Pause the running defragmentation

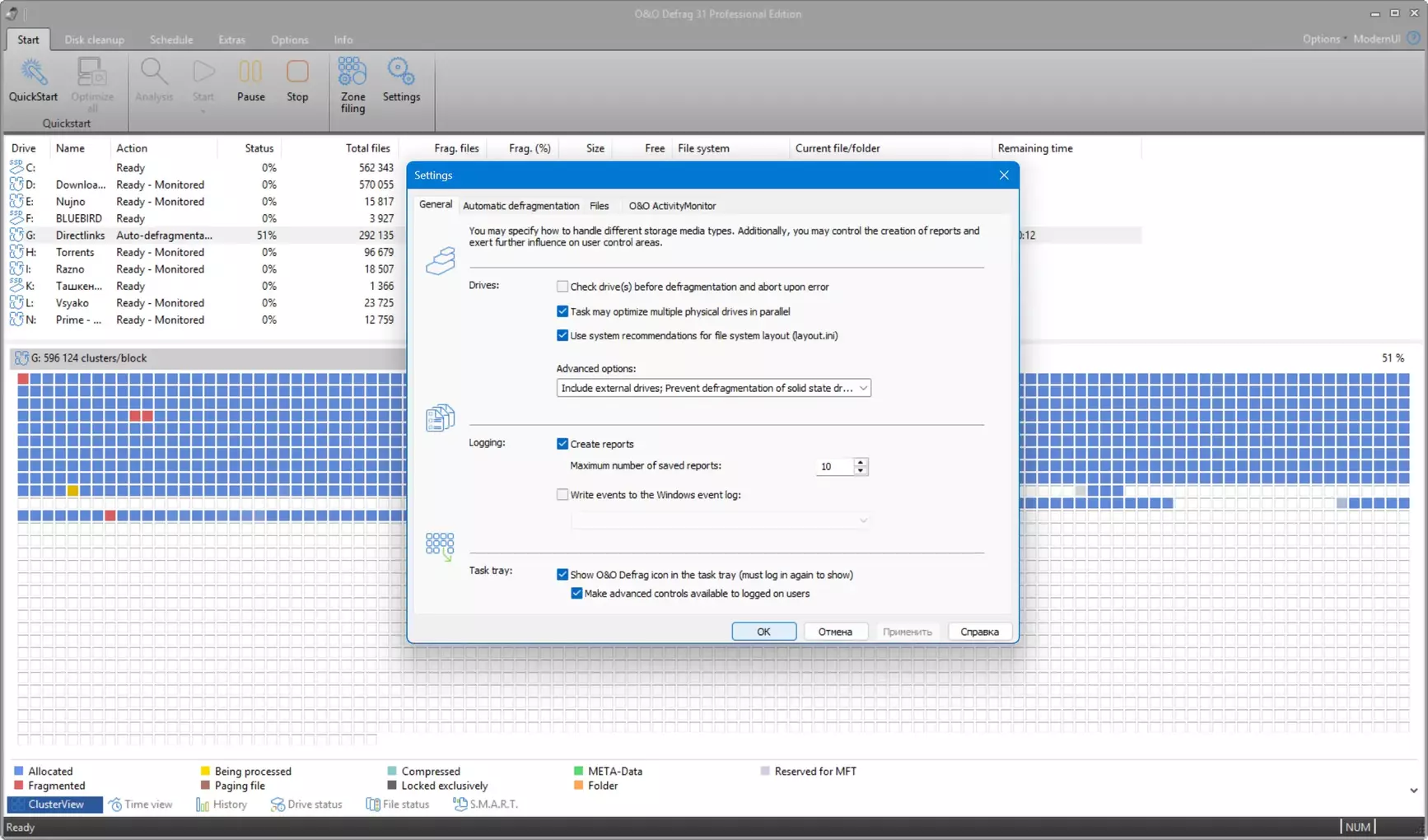[250, 80]
